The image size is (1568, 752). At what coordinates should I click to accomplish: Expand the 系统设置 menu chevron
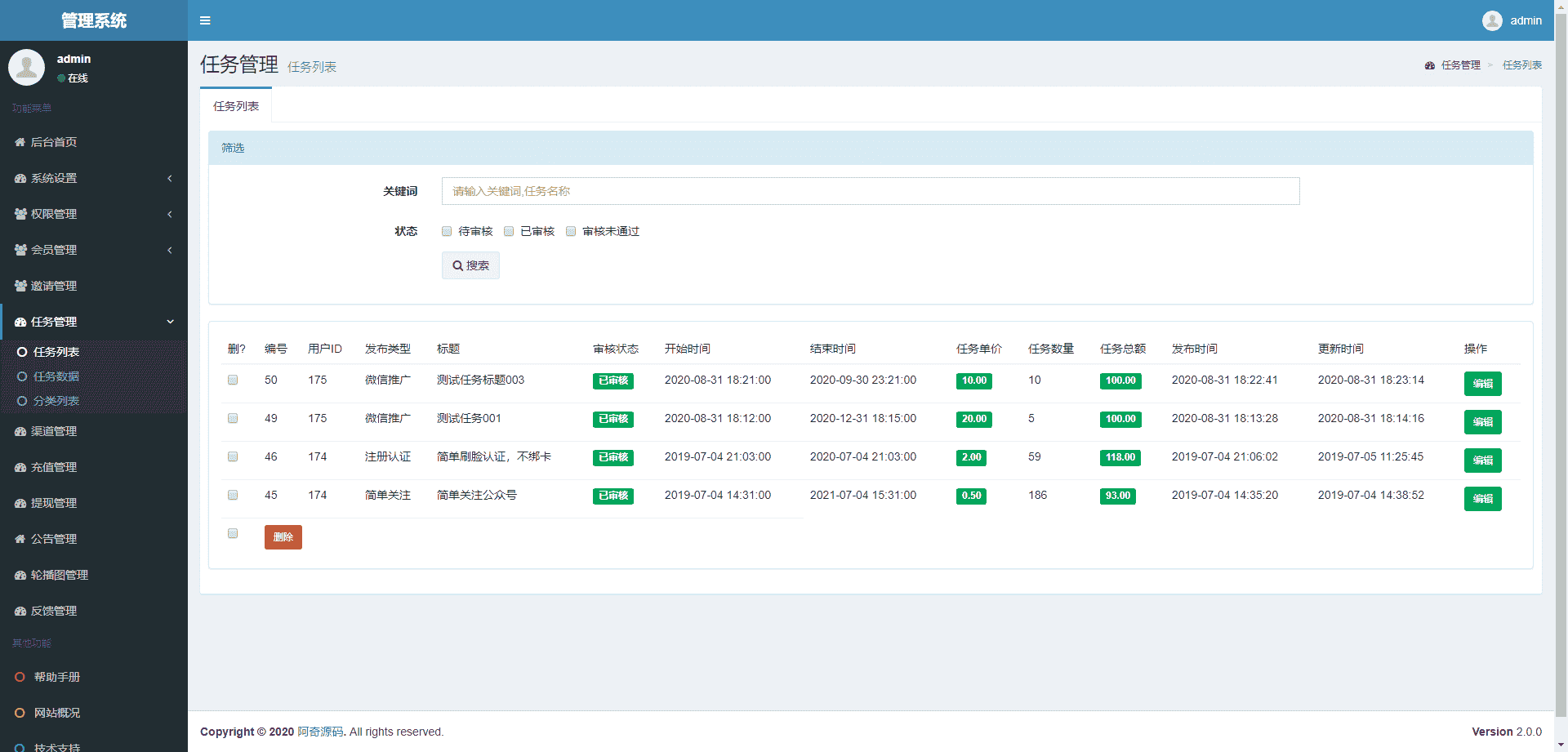[x=170, y=178]
